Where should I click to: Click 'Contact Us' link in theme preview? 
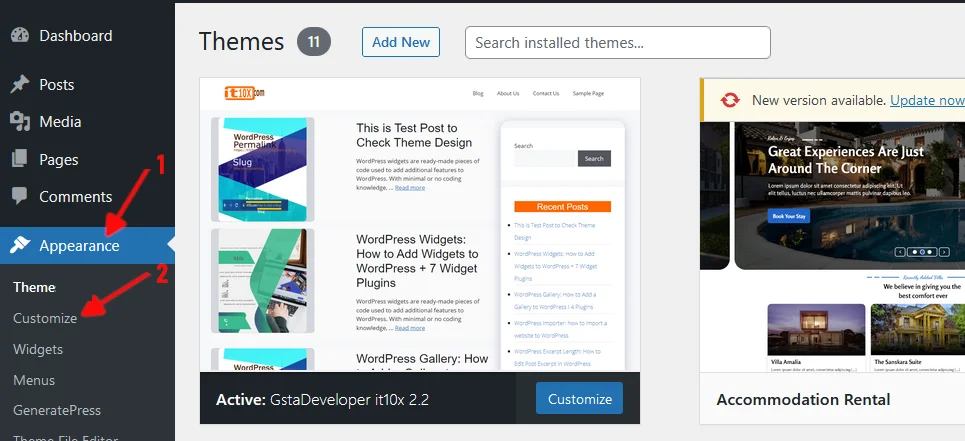546,93
